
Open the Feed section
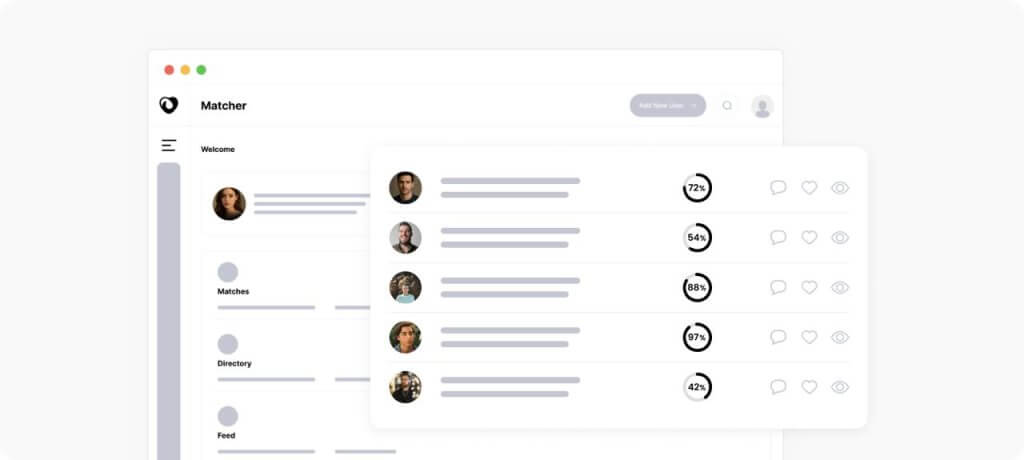[x=226, y=435]
